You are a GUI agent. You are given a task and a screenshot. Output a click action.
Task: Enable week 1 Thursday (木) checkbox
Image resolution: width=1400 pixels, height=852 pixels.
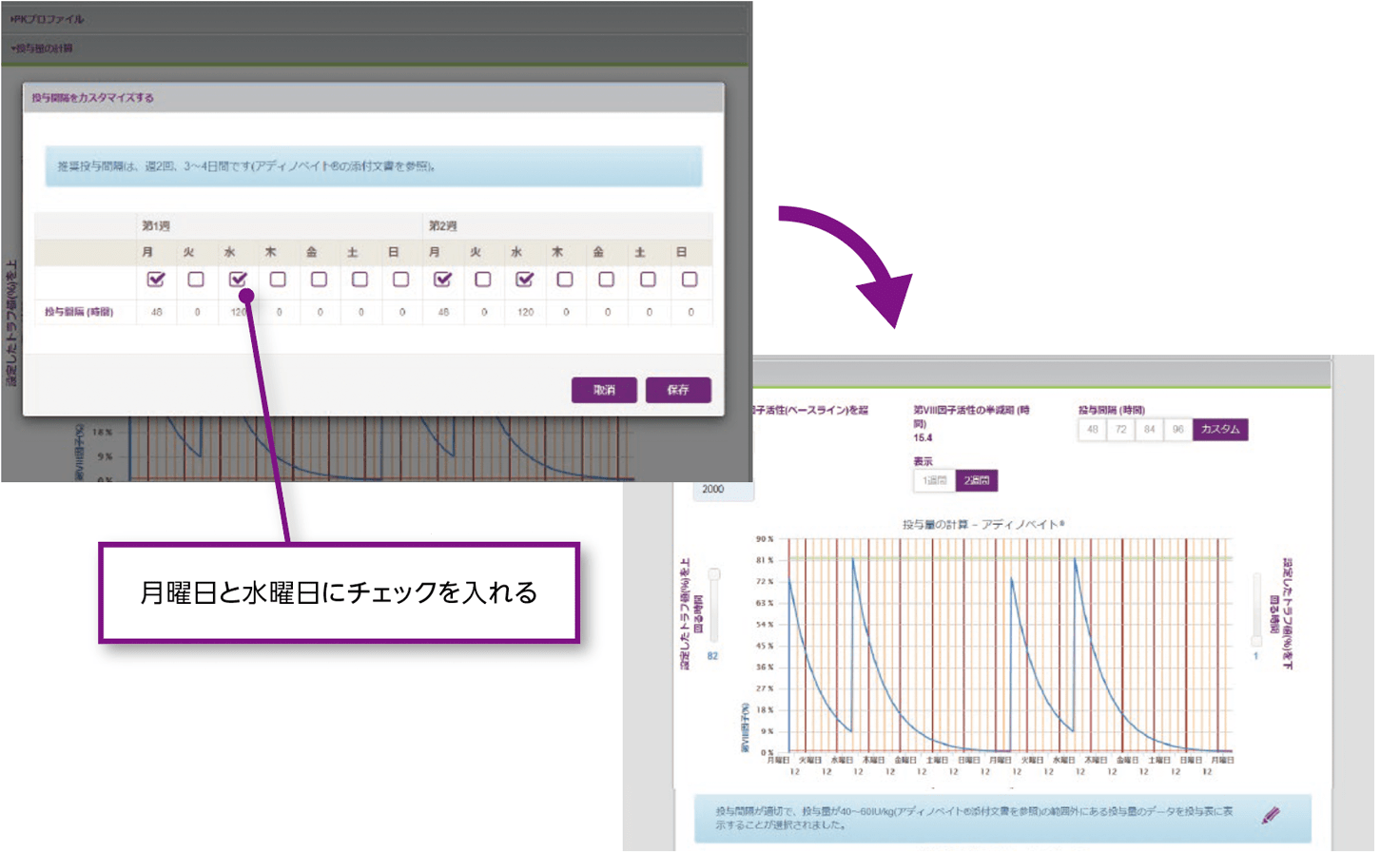tap(278, 280)
